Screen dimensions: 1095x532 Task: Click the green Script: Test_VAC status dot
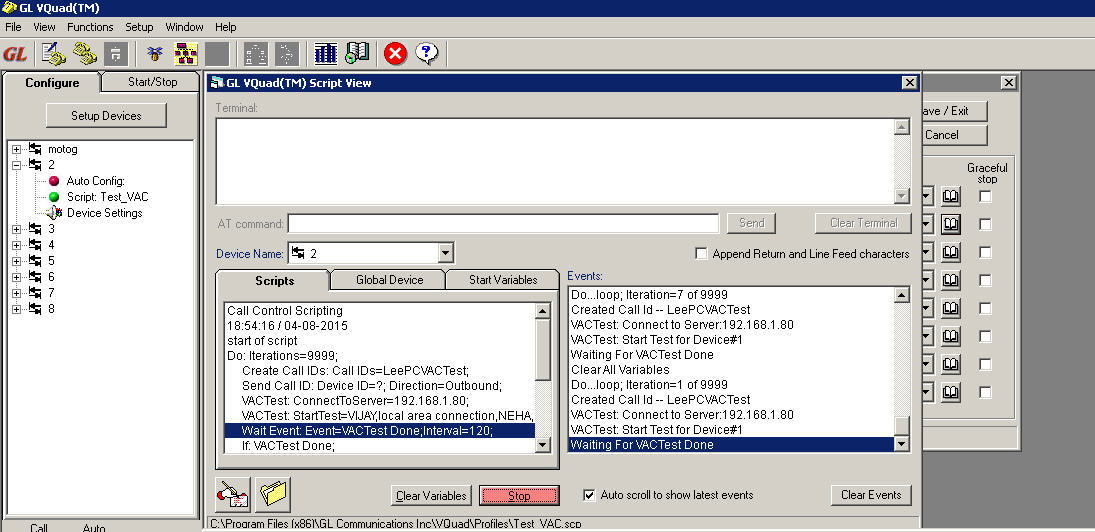point(54,197)
